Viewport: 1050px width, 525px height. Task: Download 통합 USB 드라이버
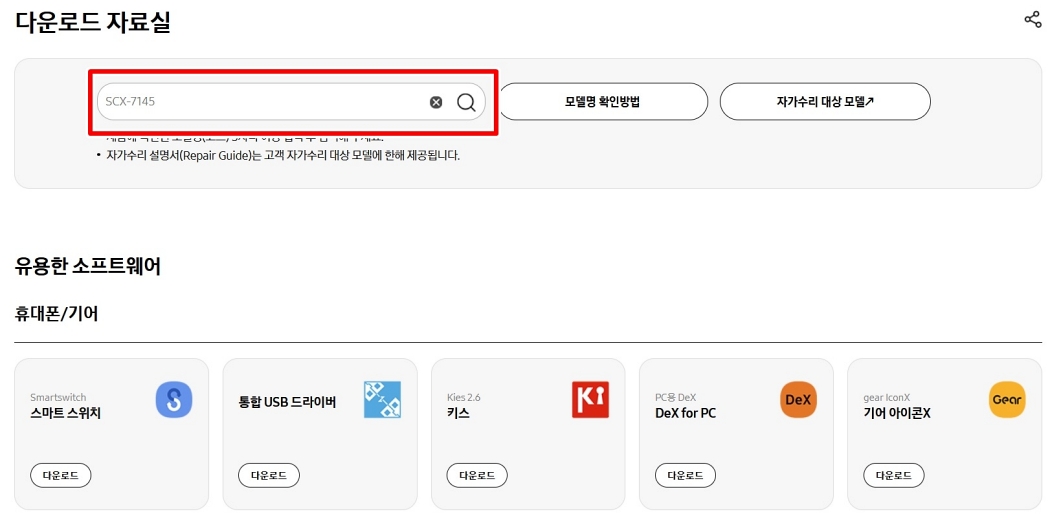(x=269, y=475)
